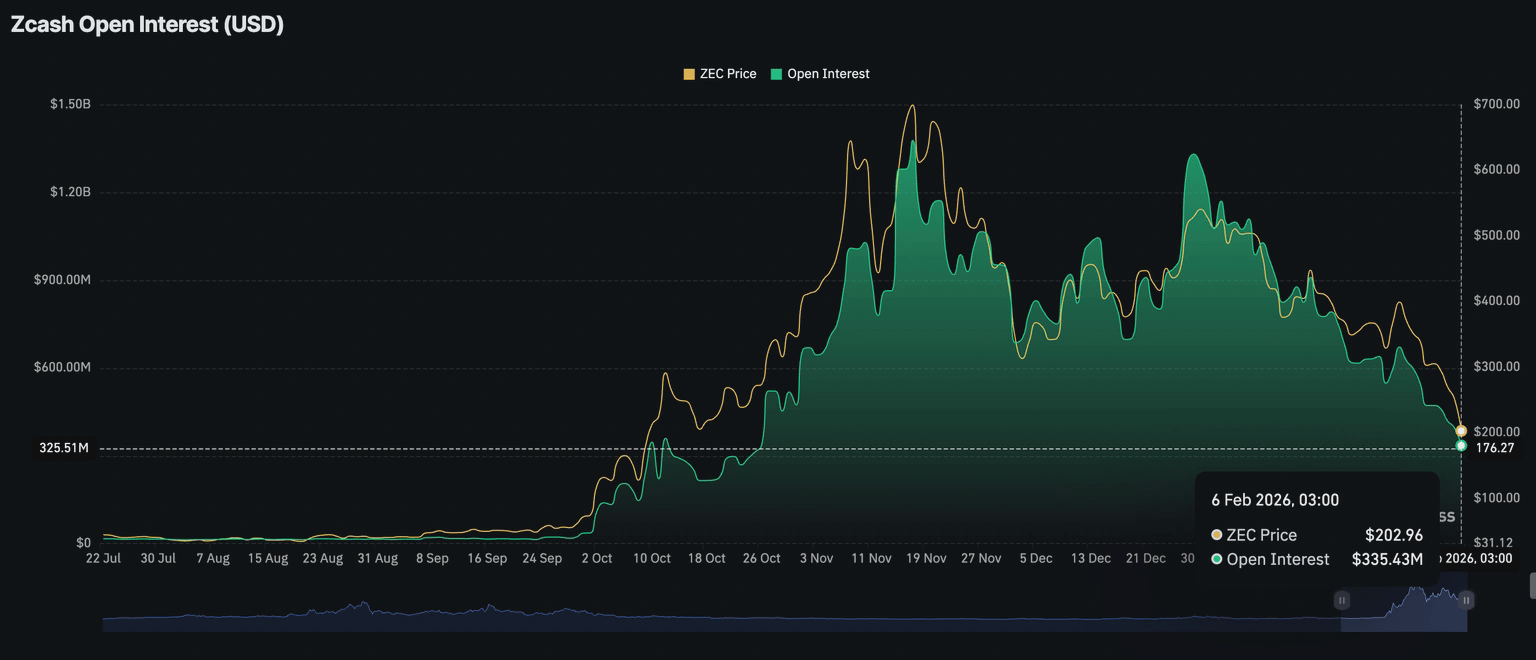This screenshot has height=660, width=1536.
Task: Click the 176.27 crosshair label on right axis
Action: (1494, 448)
